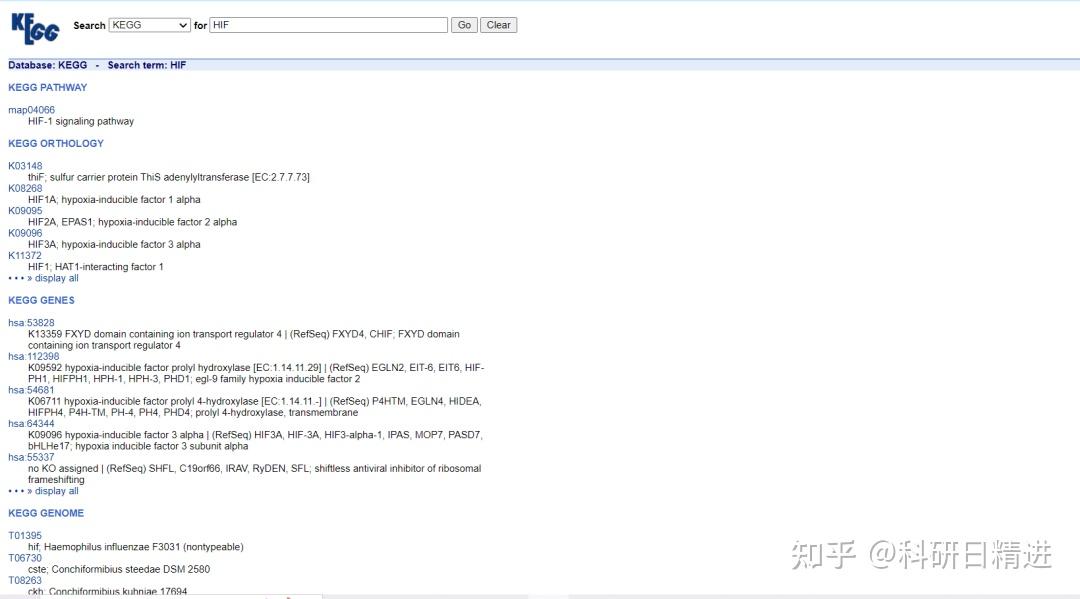Click text 'Conchiformibius steedae DSM 2580'
1080x599 pixels.
click(131, 569)
